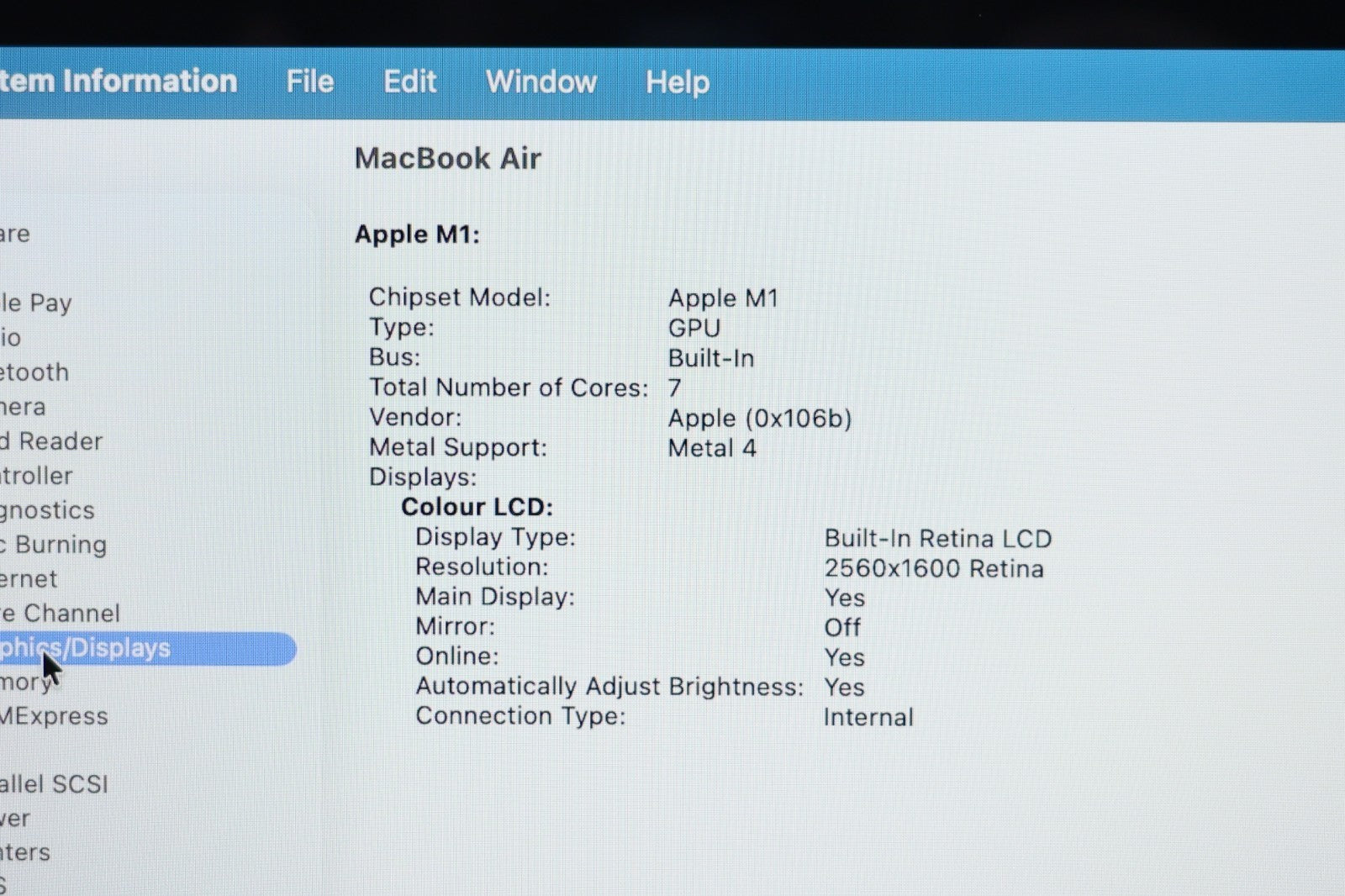Screen dimensions: 1345x896
Task: Select the Graphics/Displays sidebar item
Action: coord(126,648)
